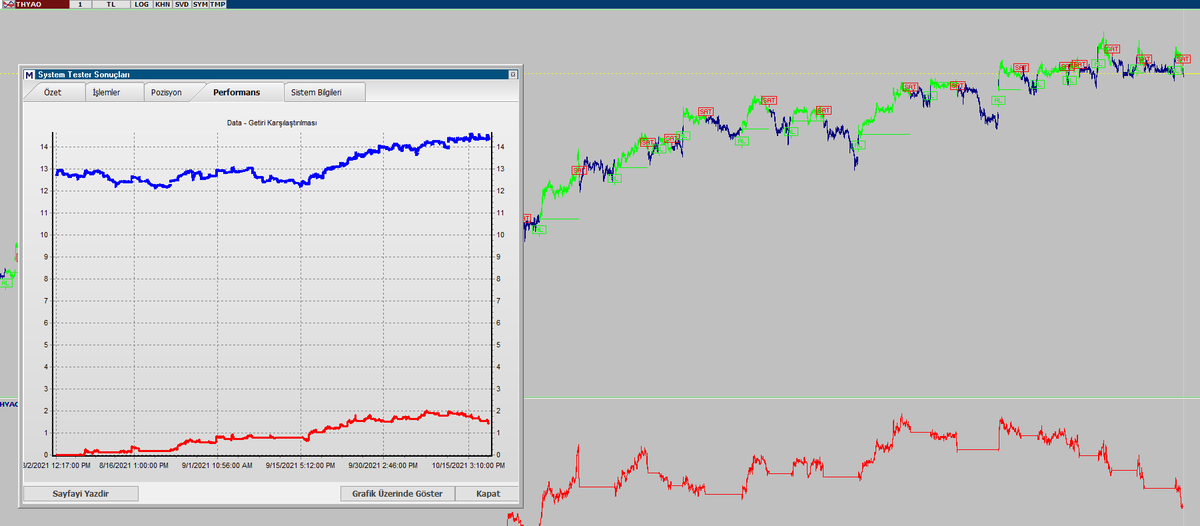Click the System Tester Sonuçları title bar
This screenshot has width=1200, height=526.
tap(270, 74)
